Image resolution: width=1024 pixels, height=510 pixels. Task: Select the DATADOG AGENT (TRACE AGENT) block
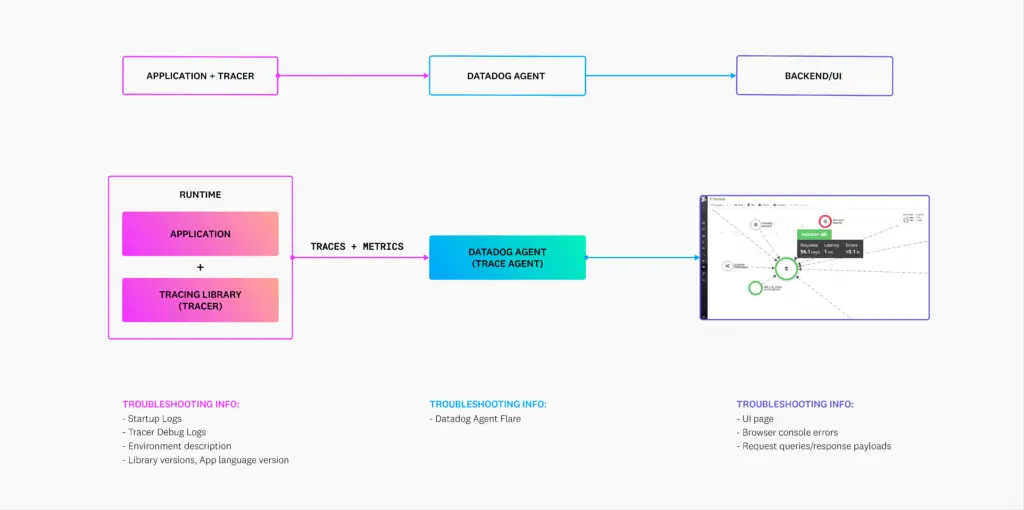(x=507, y=257)
